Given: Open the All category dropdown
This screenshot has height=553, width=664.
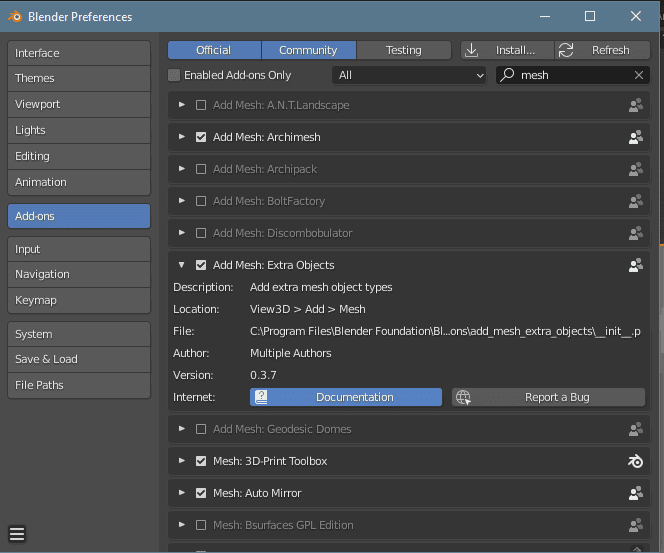Looking at the screenshot, I should click(409, 75).
